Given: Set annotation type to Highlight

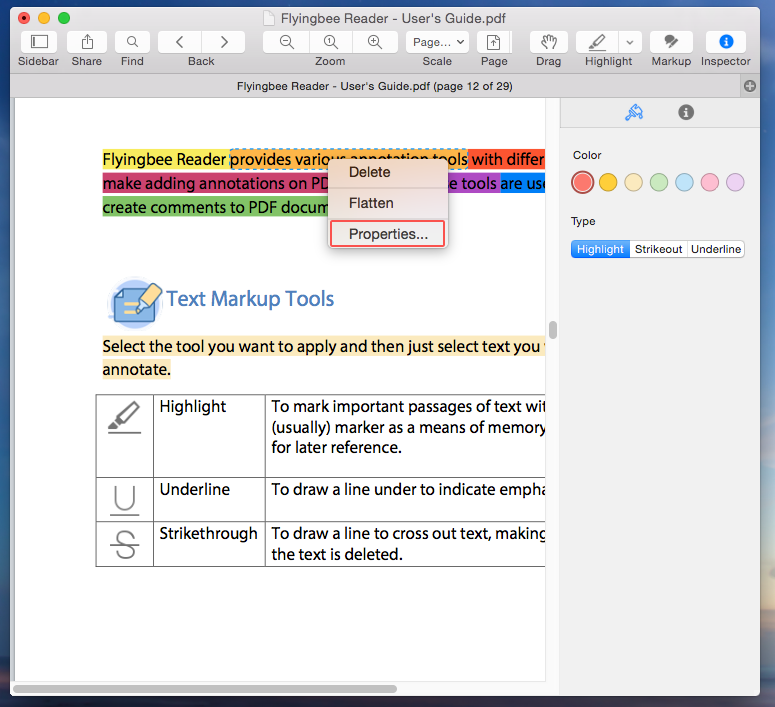Looking at the screenshot, I should [x=600, y=249].
